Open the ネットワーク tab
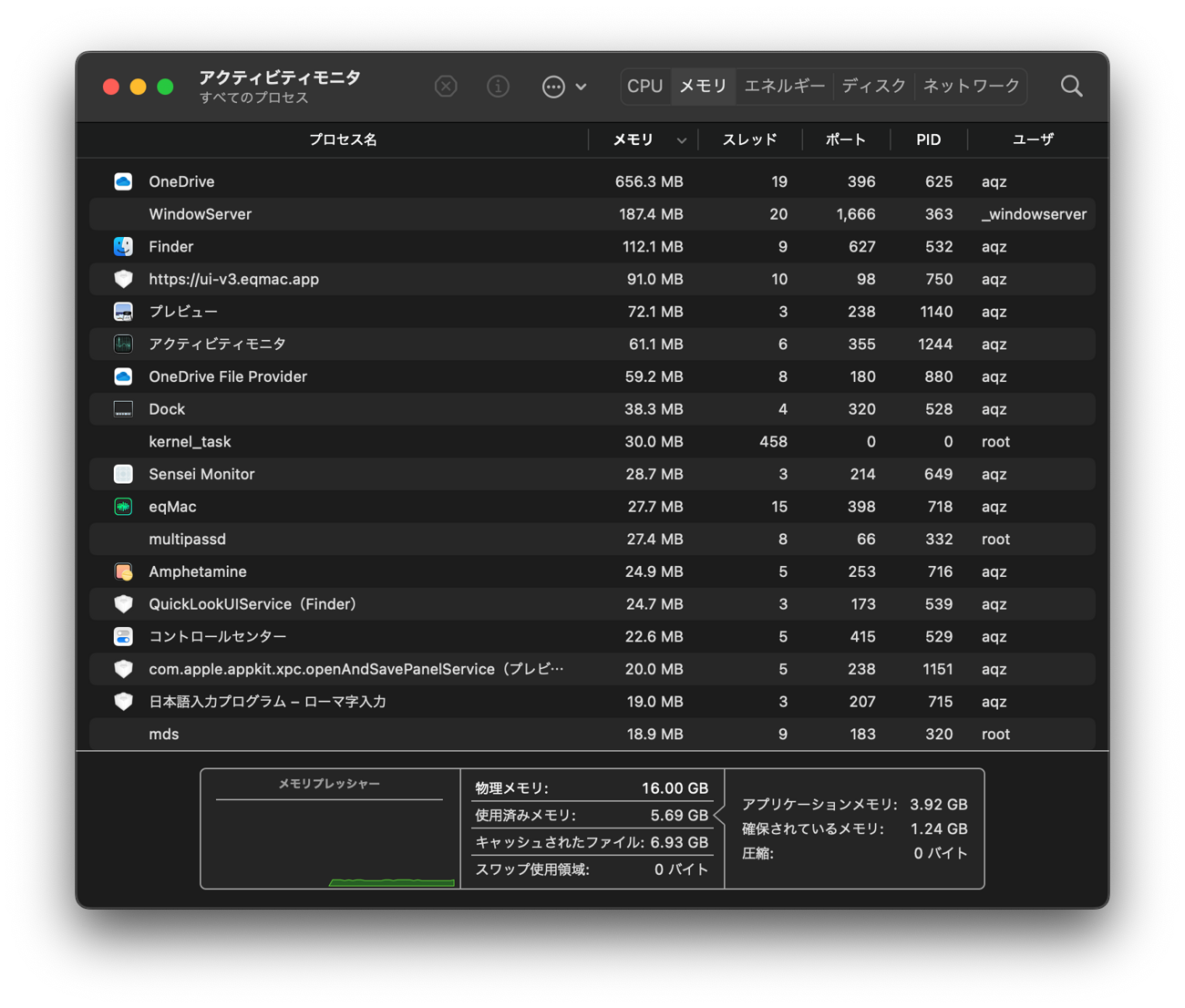1185x1008 pixels. (971, 86)
